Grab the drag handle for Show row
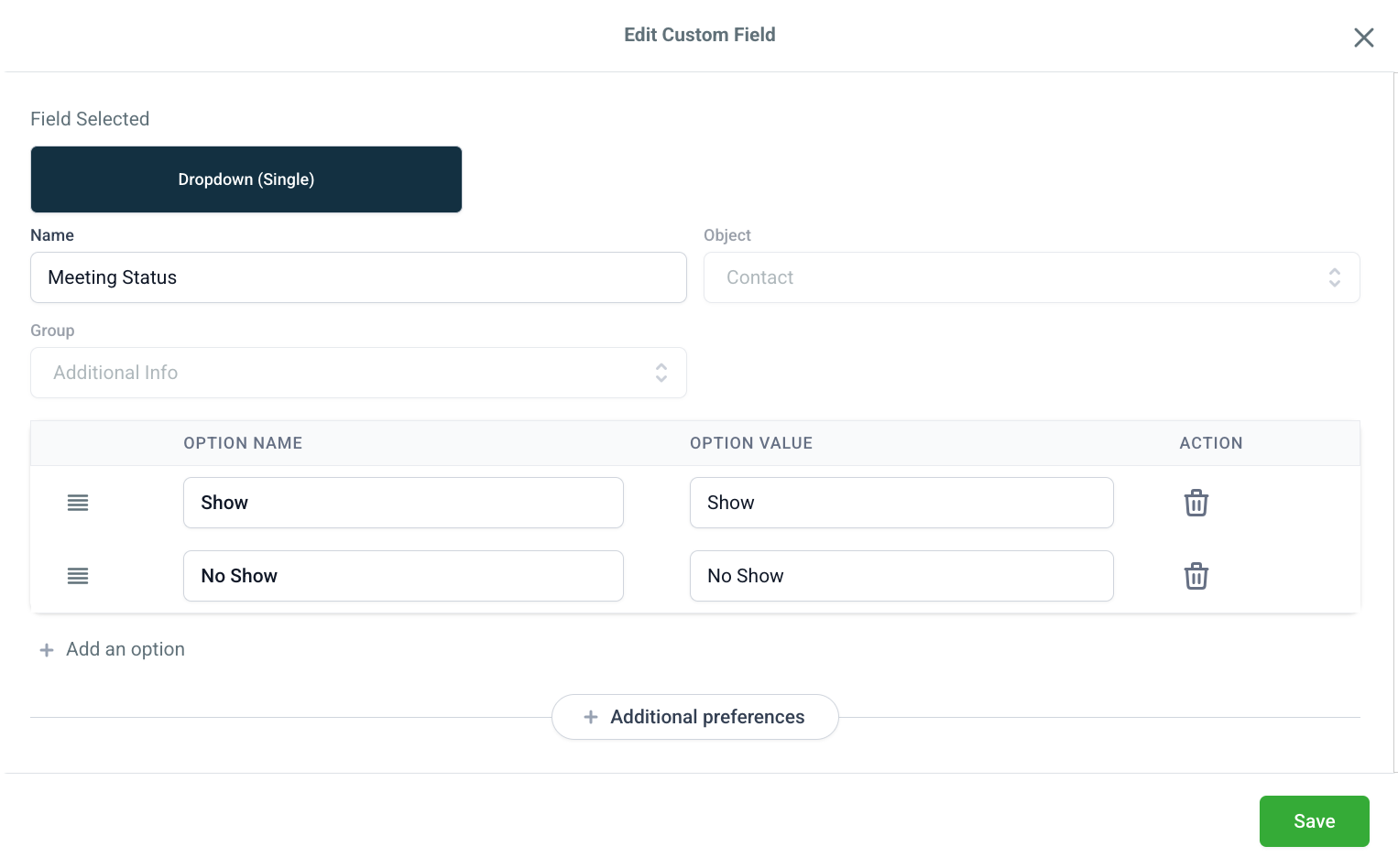Image resolution: width=1398 pixels, height=868 pixels. pos(78,503)
